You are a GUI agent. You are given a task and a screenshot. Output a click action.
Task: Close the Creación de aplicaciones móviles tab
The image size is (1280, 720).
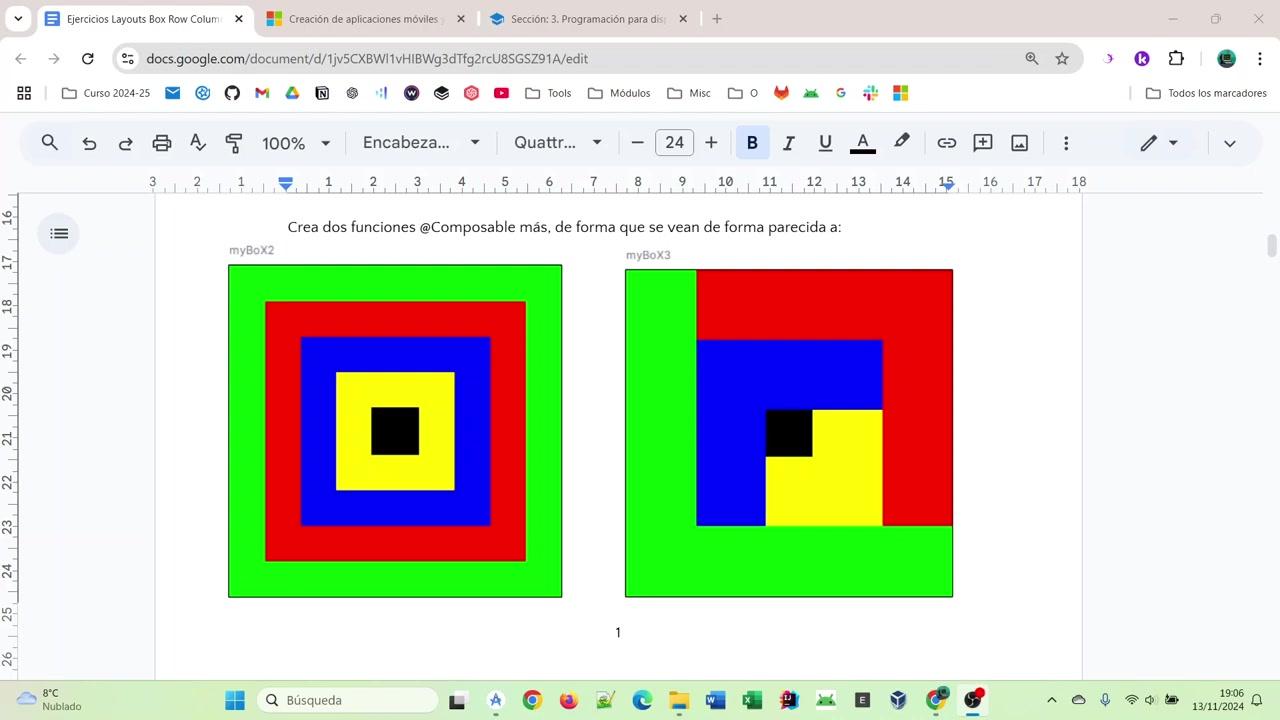click(x=460, y=19)
